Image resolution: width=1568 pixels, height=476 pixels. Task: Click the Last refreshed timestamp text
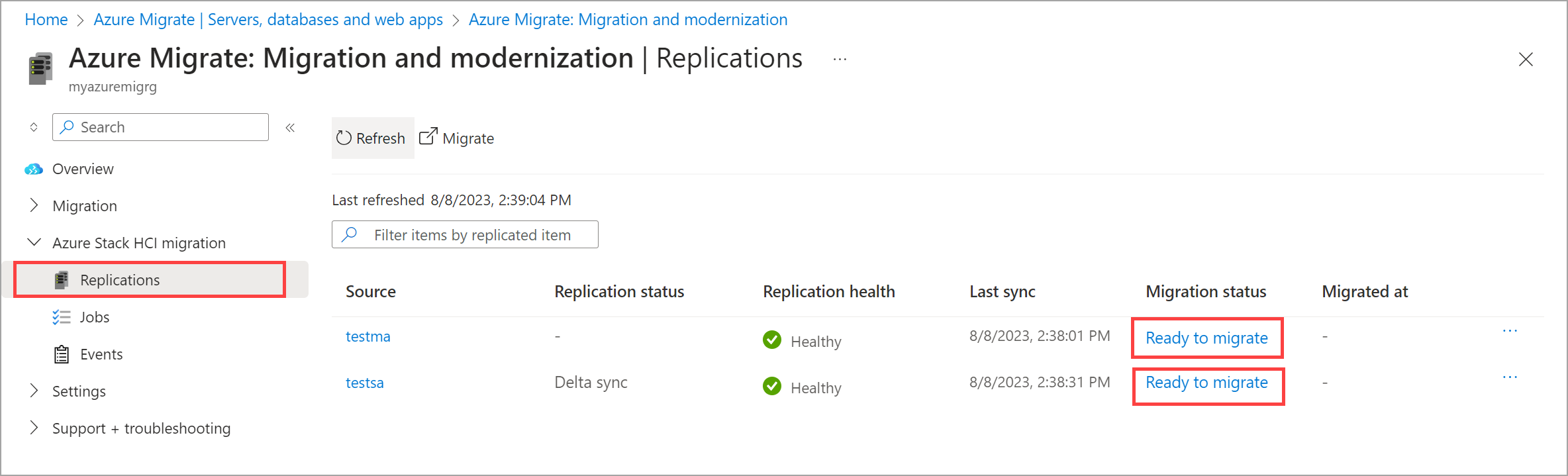(x=451, y=200)
